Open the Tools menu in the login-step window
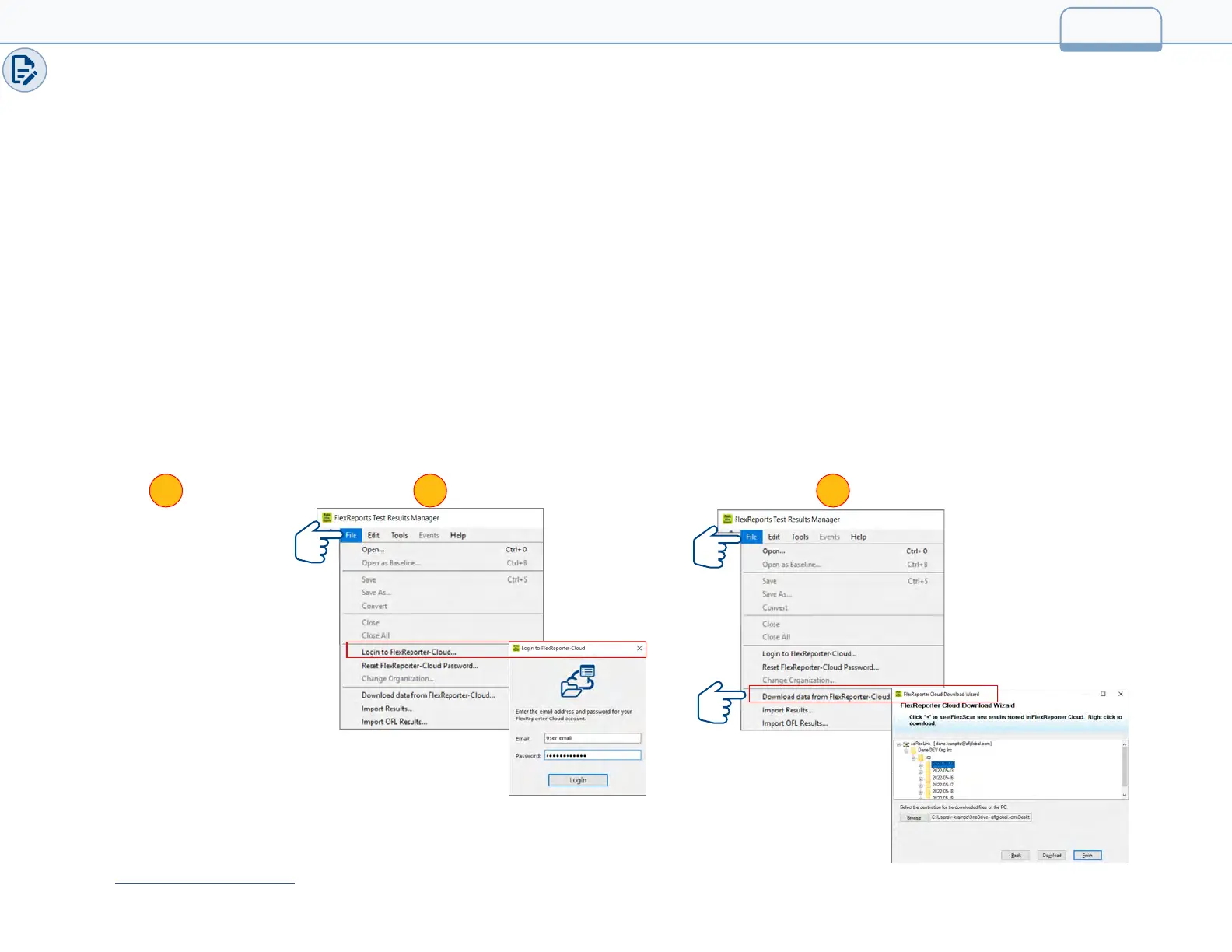This screenshot has width=1232, height=952. (399, 535)
